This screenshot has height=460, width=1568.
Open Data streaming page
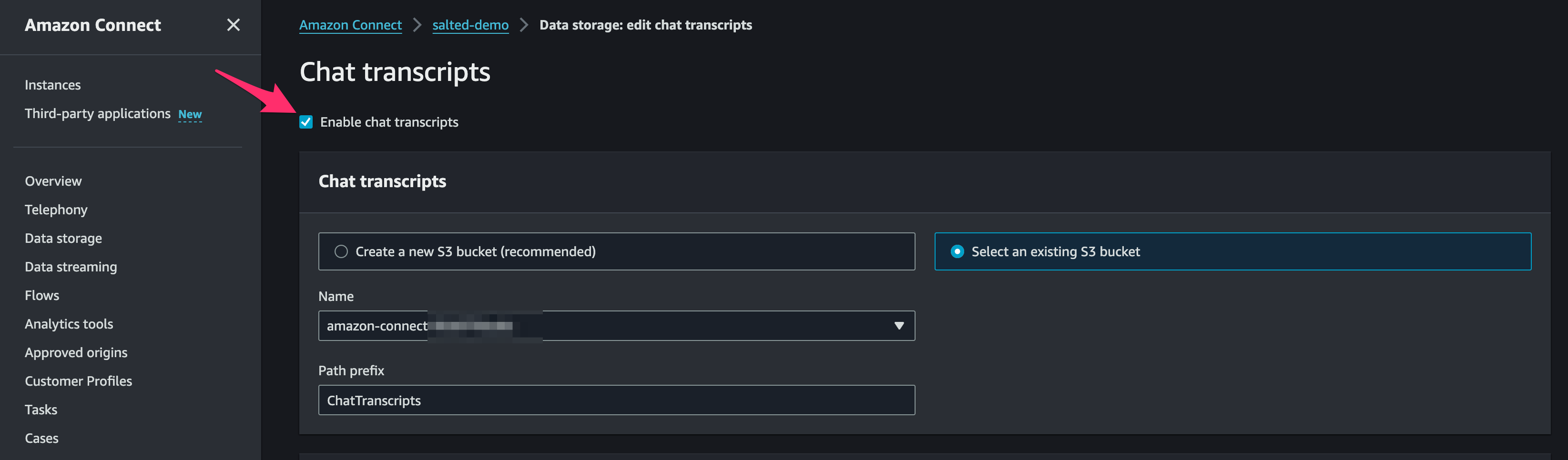(x=71, y=267)
